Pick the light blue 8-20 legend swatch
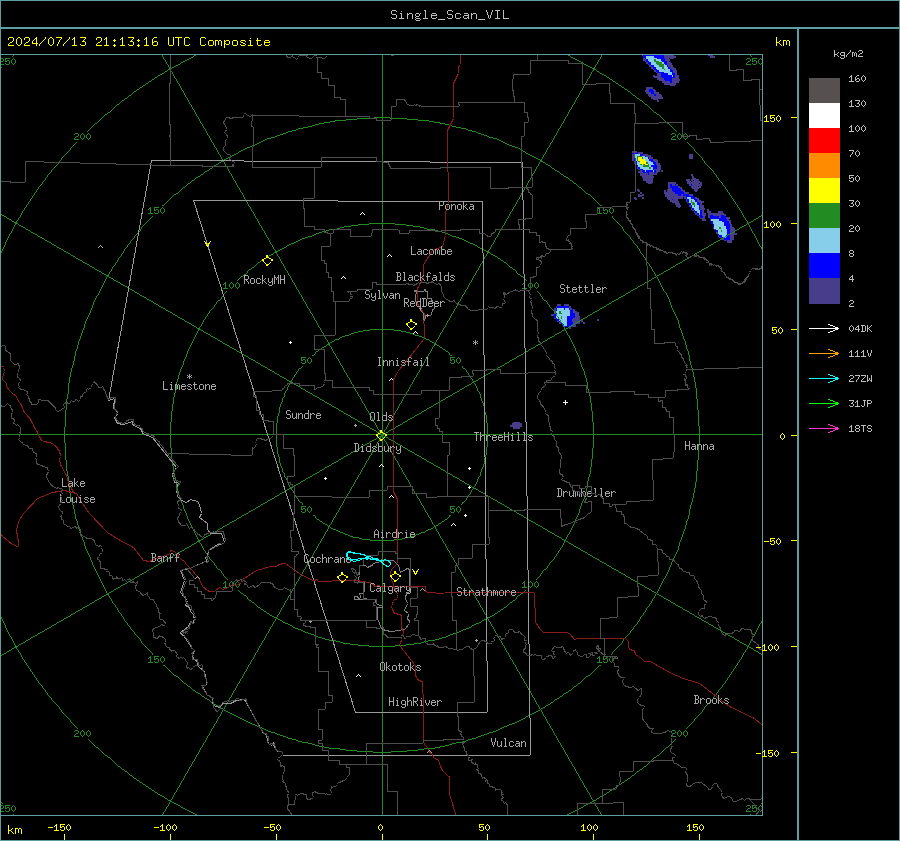Image resolution: width=900 pixels, height=841 pixels. (824, 241)
